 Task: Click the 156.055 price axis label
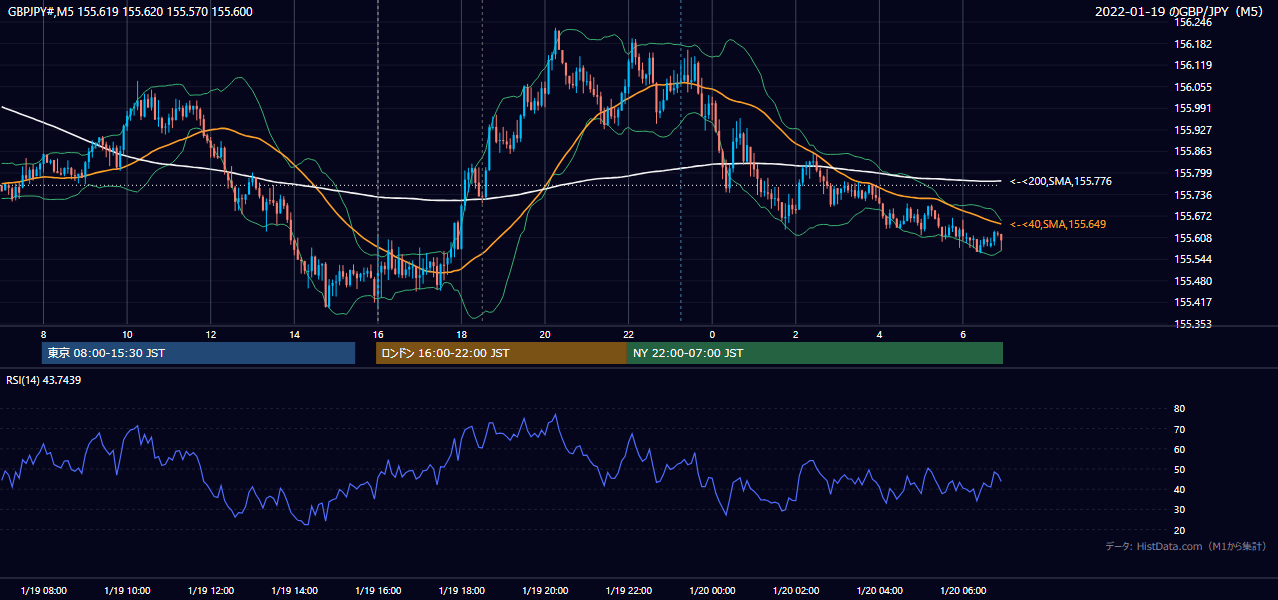(x=1193, y=87)
